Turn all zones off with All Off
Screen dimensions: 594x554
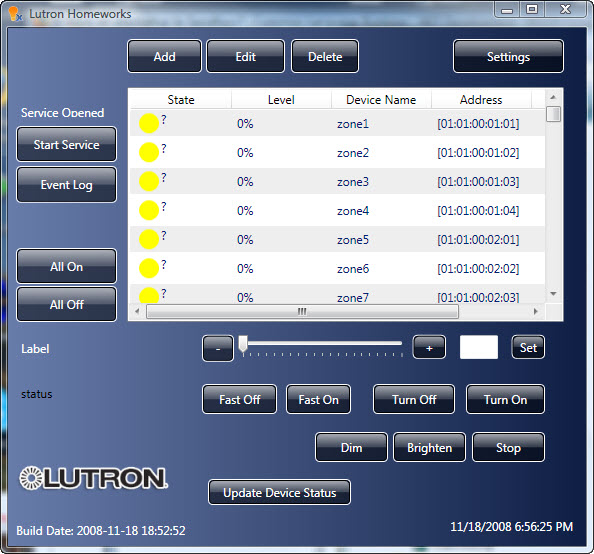coord(66,304)
